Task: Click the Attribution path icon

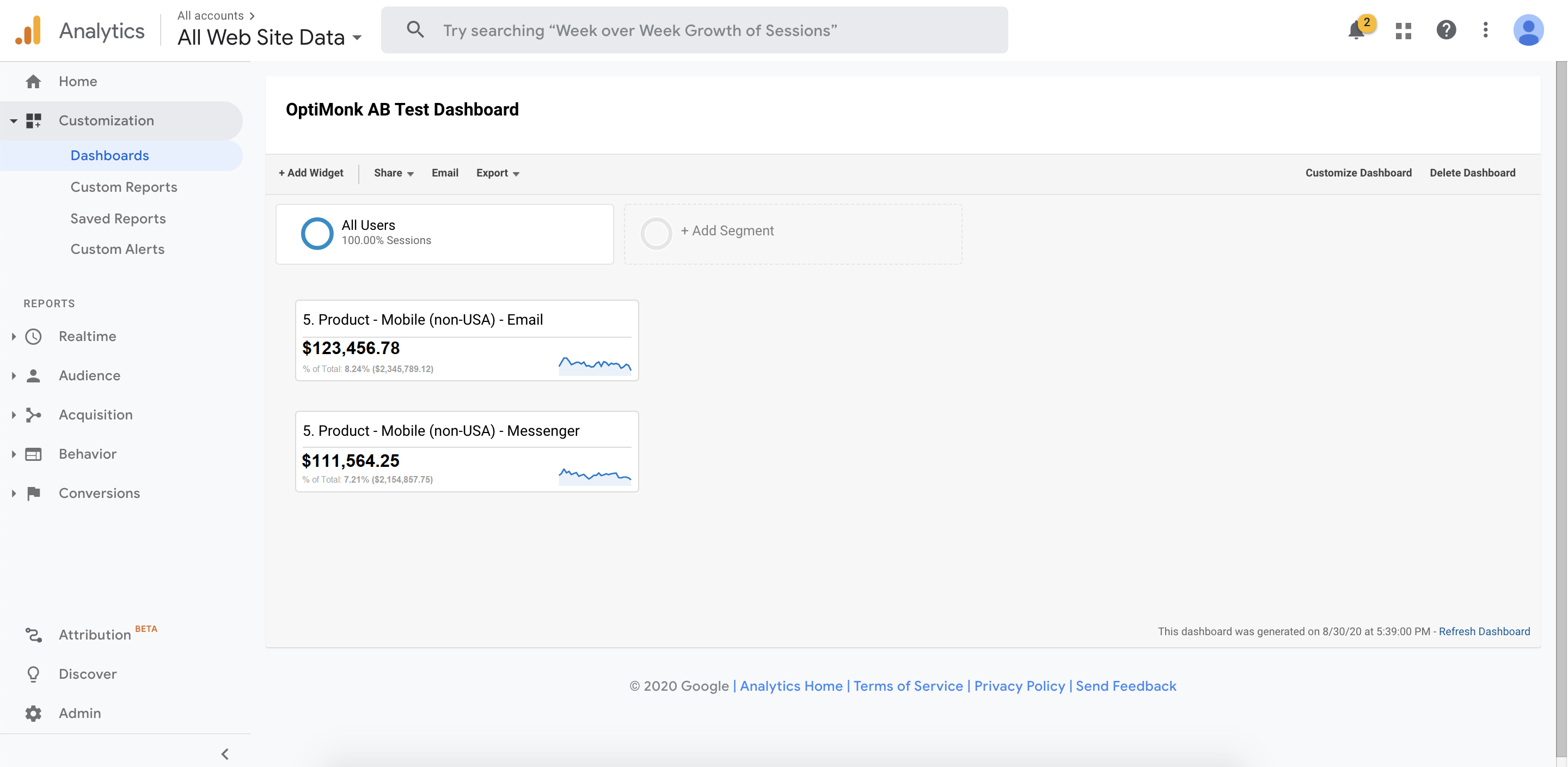Action: tap(33, 635)
